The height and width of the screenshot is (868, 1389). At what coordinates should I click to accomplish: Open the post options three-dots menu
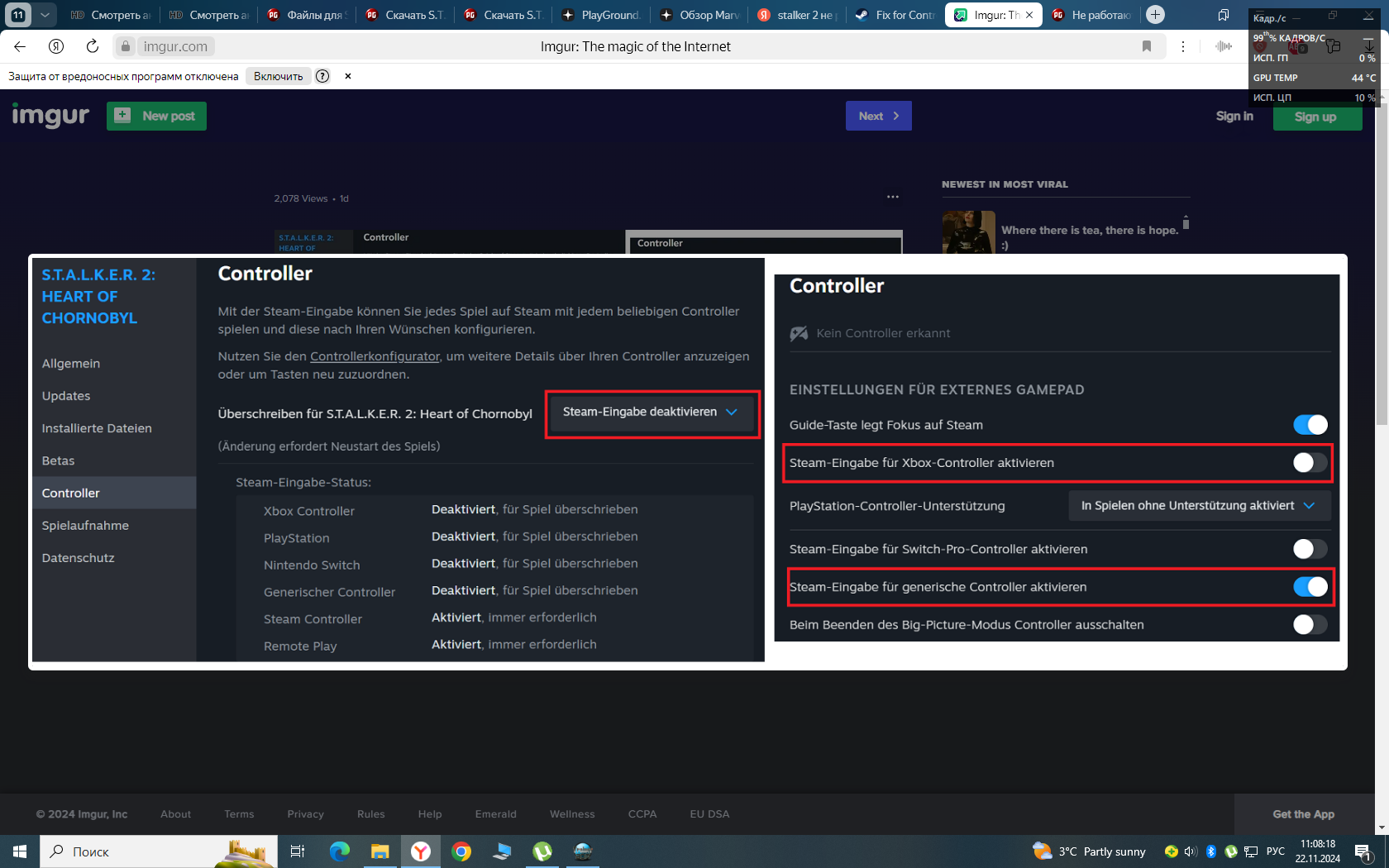pos(893,197)
